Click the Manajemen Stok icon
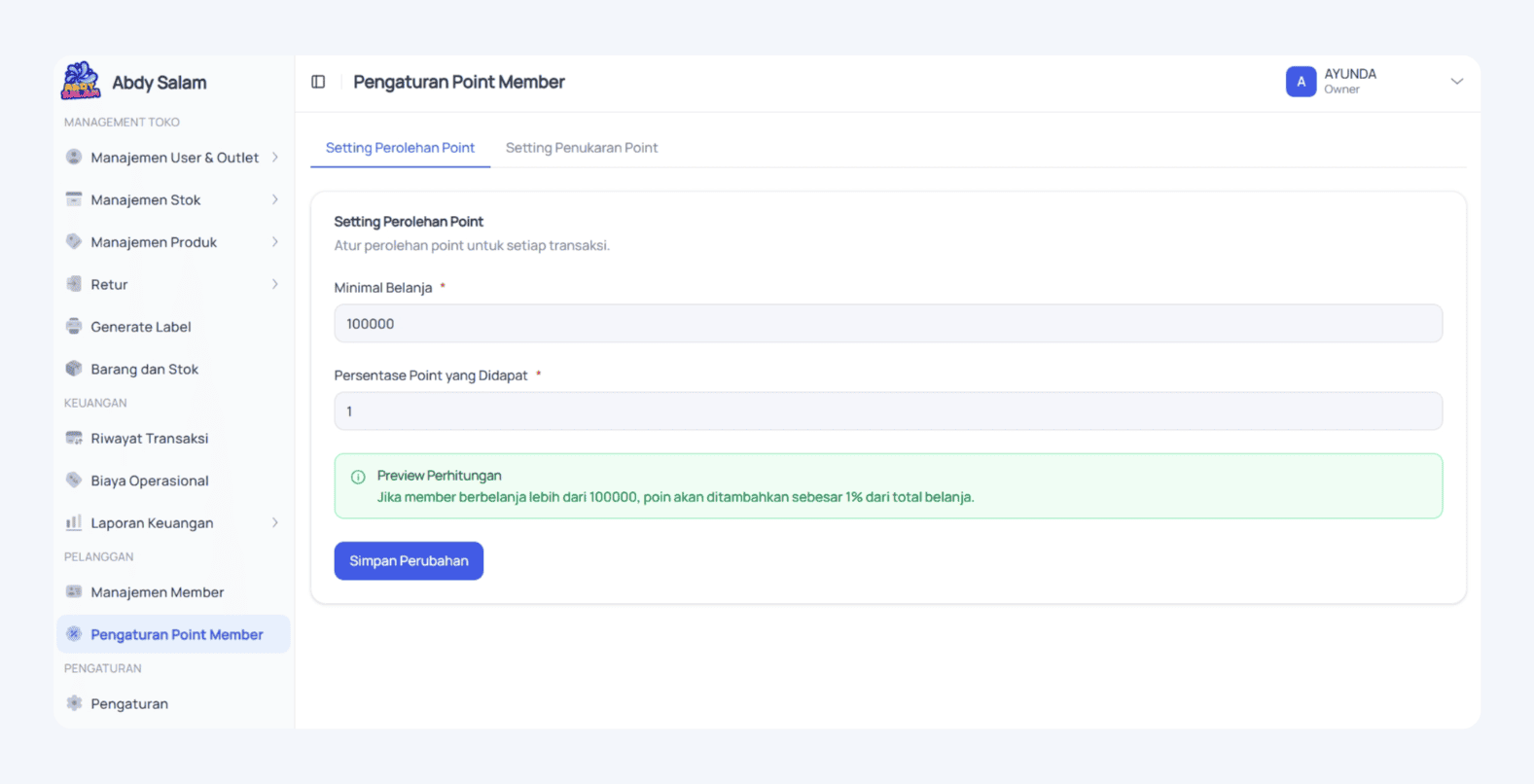The width and height of the screenshot is (1534, 784). click(x=74, y=199)
